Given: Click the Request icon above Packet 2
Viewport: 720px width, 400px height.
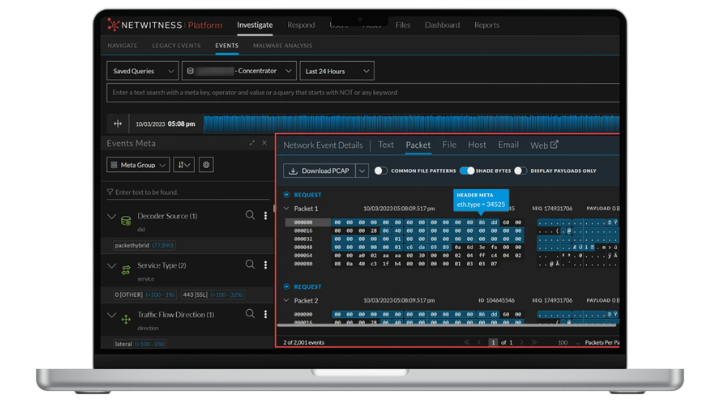Looking at the screenshot, I should click(x=287, y=287).
